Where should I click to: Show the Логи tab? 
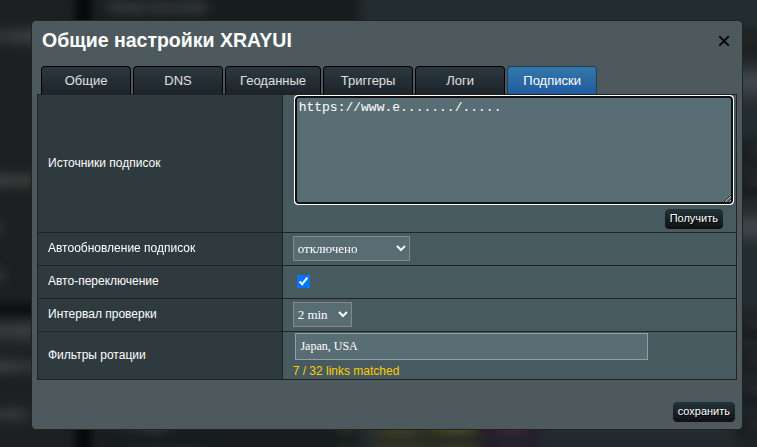459,81
